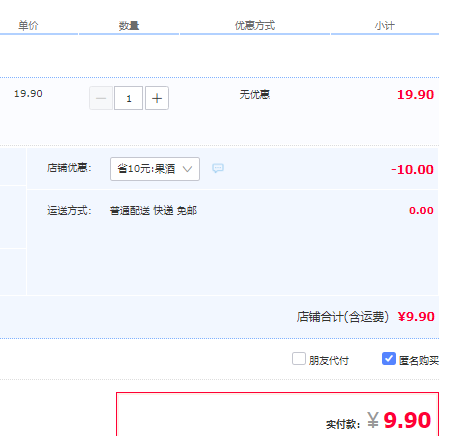Click the chevron arrow in the store discount dropdown
462x436 pixels.
tap(187, 169)
